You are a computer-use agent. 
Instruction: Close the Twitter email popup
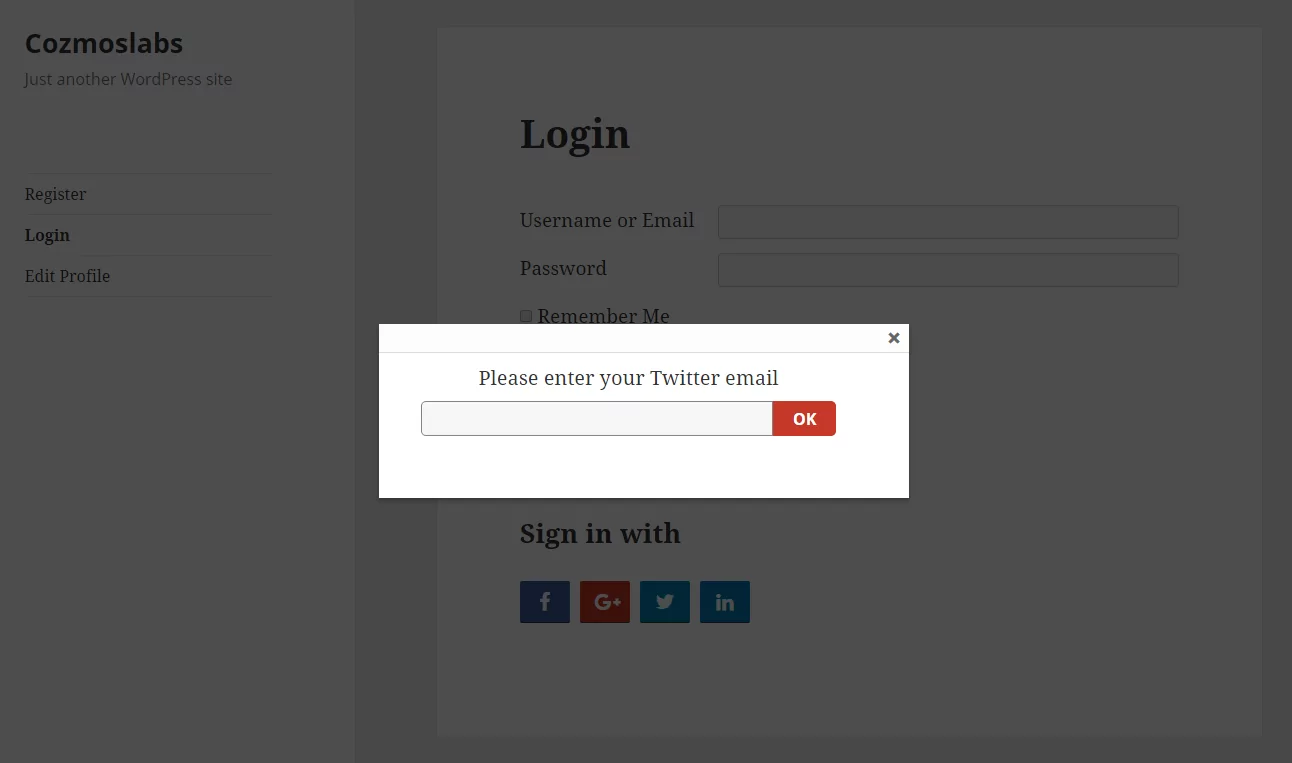pyautogui.click(x=894, y=338)
